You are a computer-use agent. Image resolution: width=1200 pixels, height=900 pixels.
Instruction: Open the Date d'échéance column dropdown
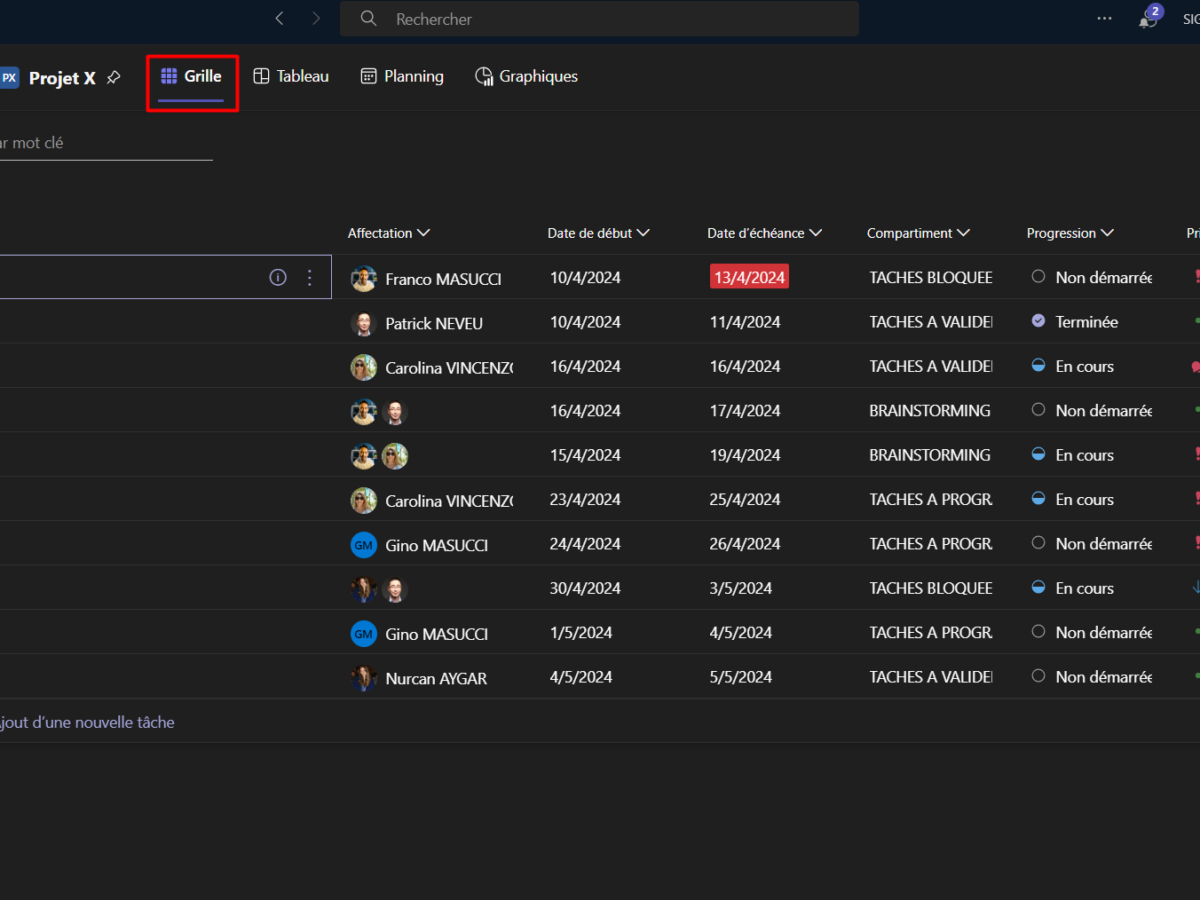[816, 233]
